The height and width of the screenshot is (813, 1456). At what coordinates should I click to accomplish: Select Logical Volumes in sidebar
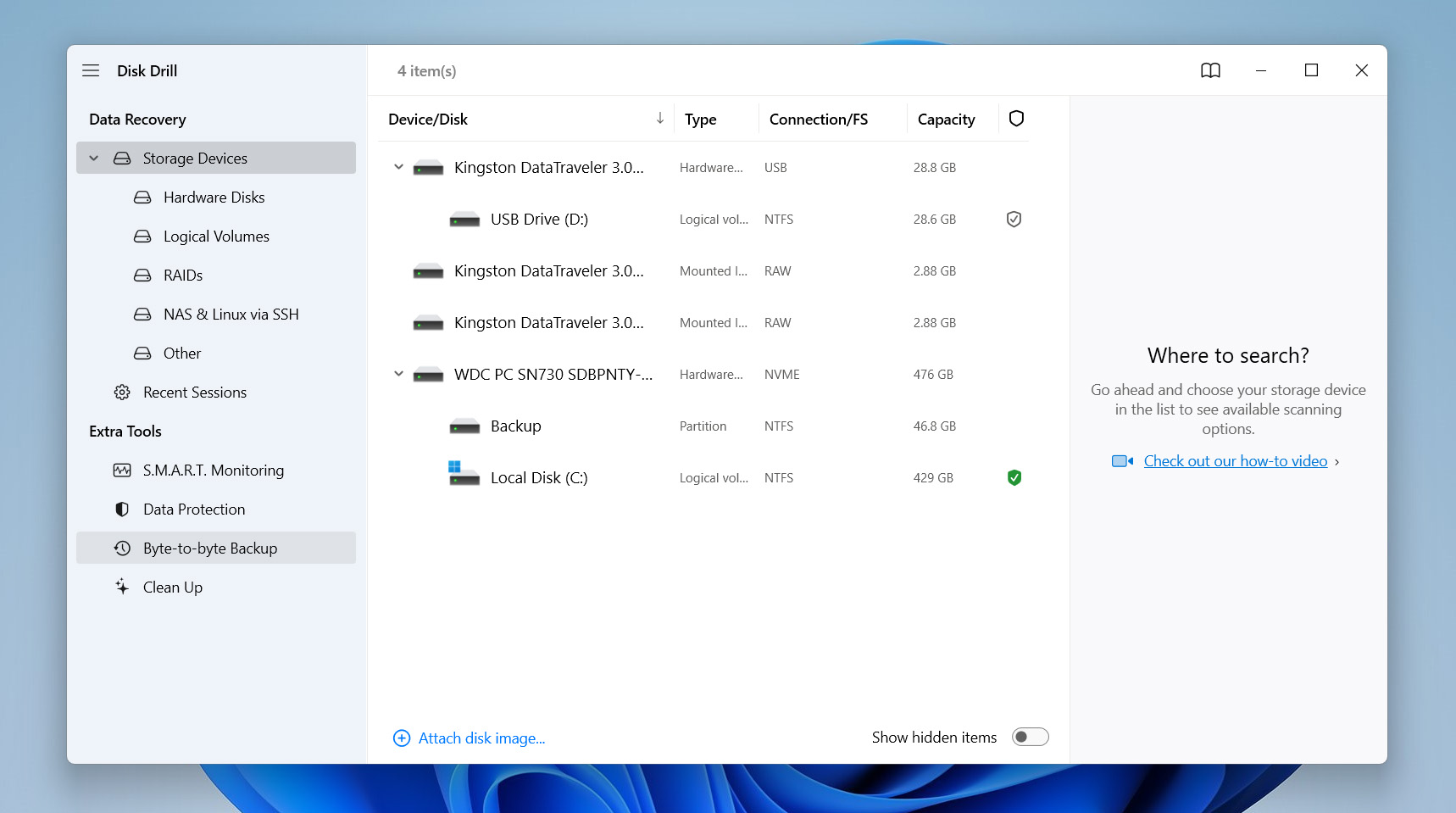[x=216, y=237]
